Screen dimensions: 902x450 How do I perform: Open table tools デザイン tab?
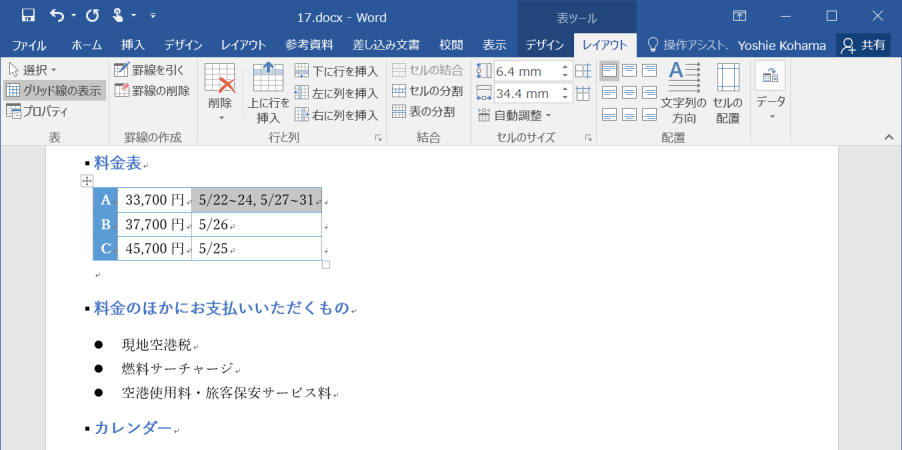coord(544,45)
